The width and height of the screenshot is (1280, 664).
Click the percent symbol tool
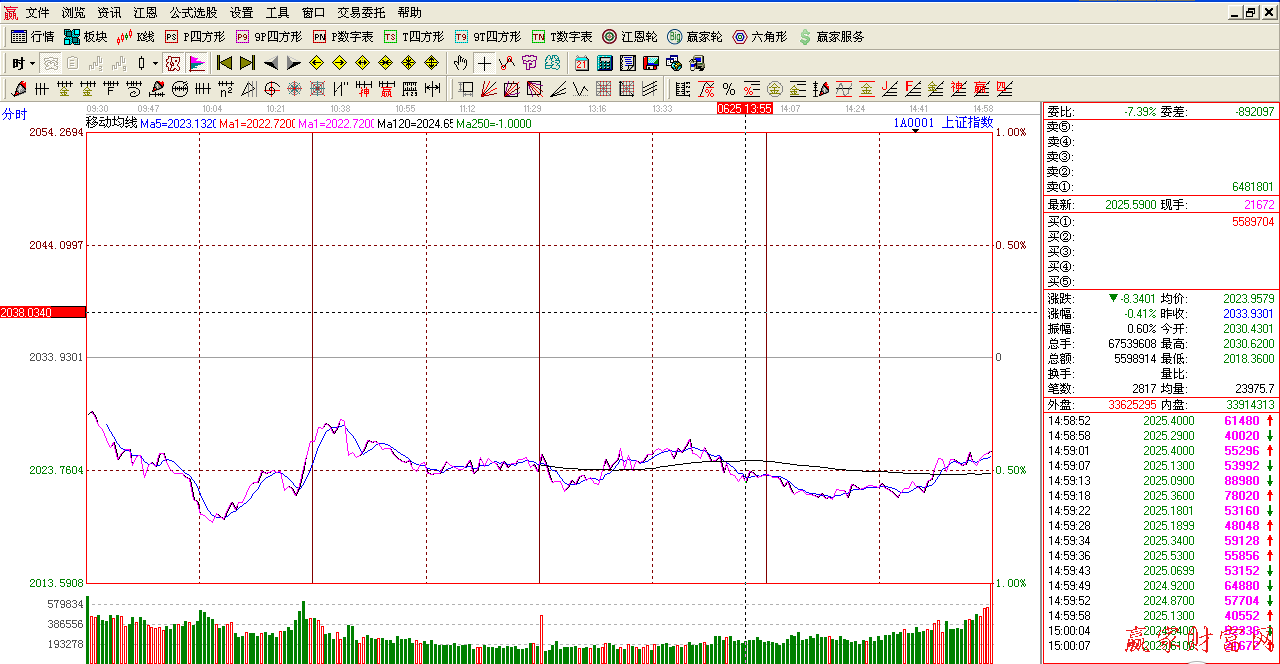pos(728,89)
